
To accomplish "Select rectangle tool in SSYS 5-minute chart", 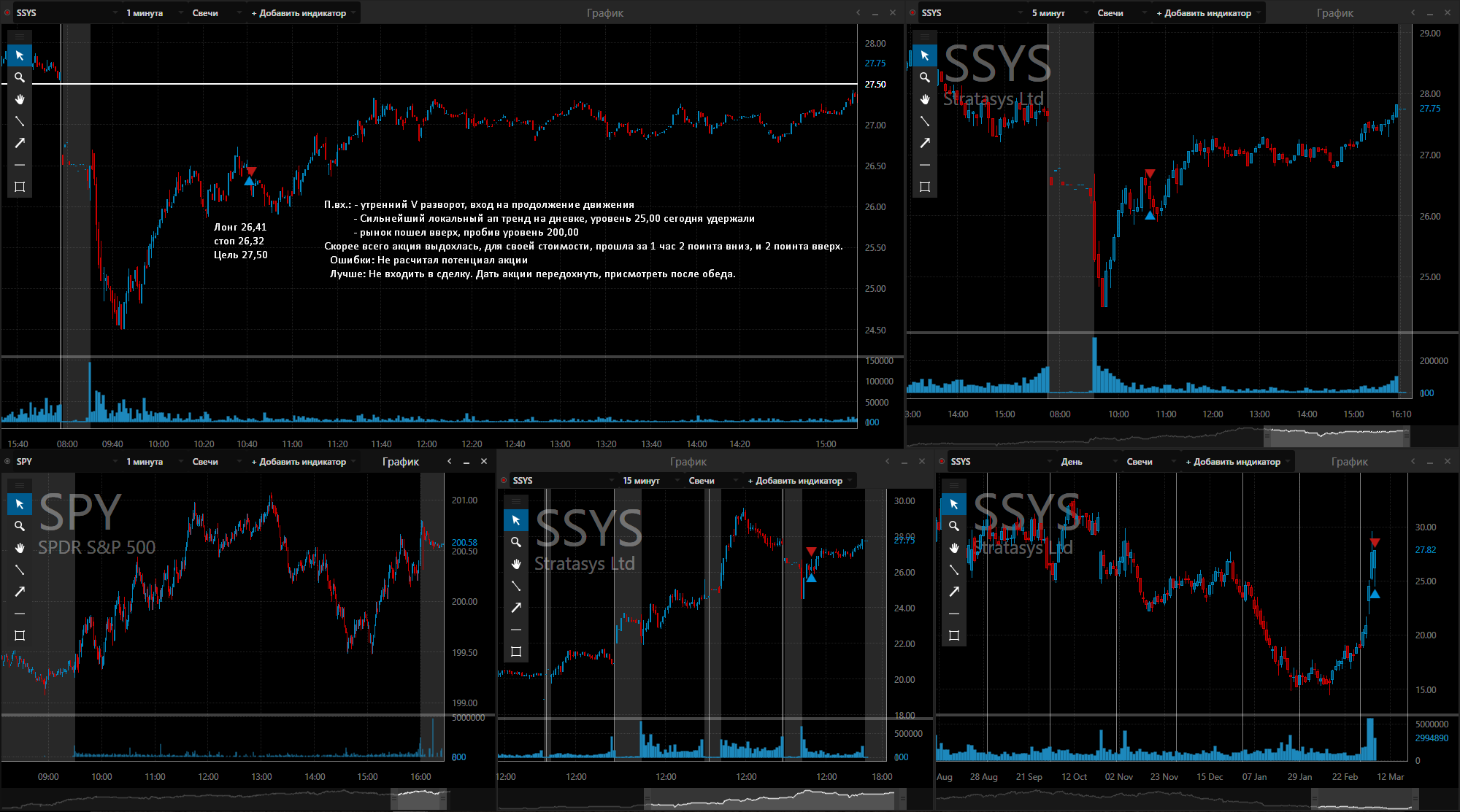I will 925,187.
